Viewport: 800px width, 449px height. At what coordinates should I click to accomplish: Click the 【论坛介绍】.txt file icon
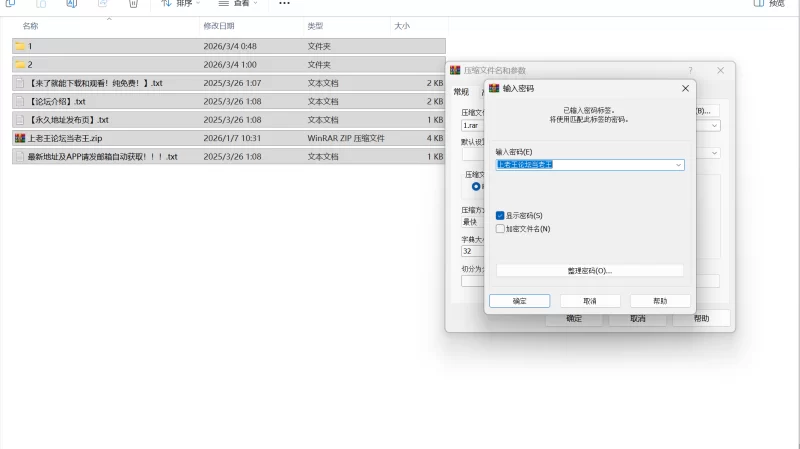click(x=20, y=101)
